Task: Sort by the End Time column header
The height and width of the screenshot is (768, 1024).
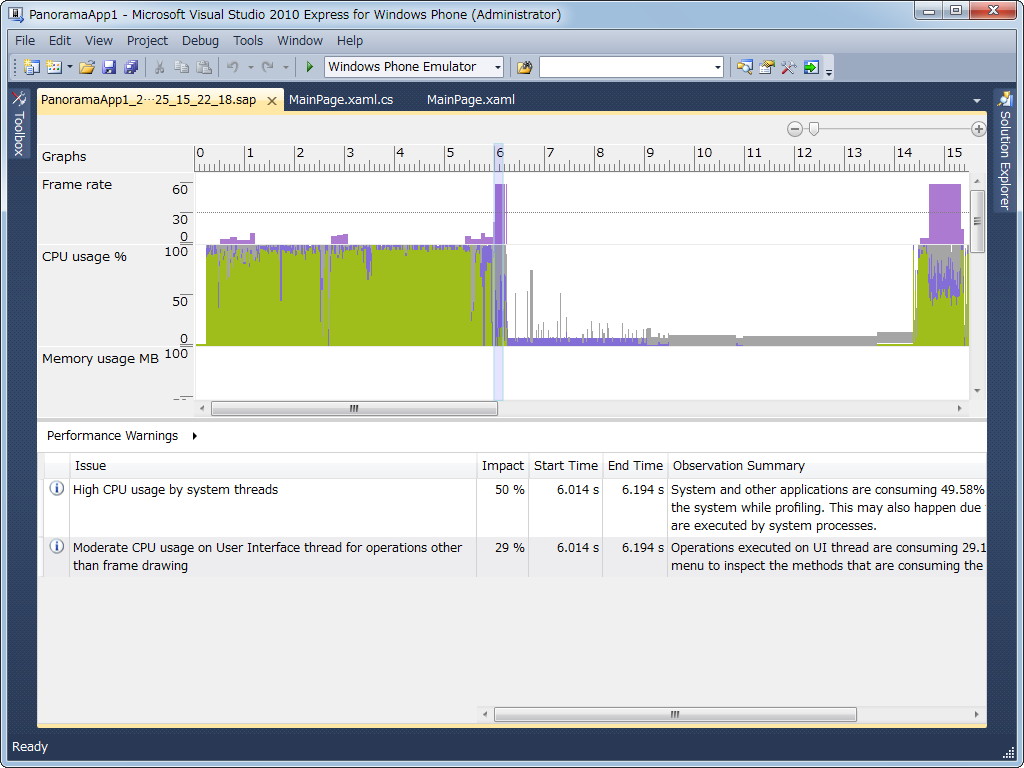Action: pos(635,466)
